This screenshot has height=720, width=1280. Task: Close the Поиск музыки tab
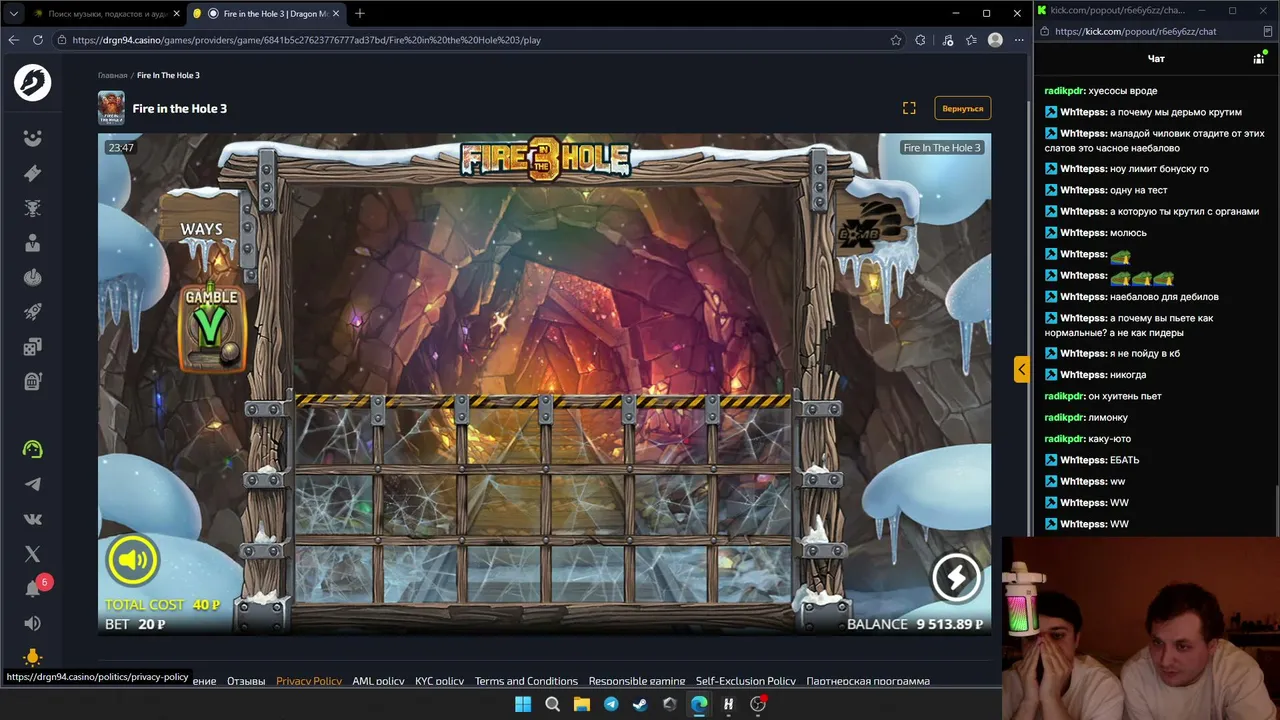176,14
